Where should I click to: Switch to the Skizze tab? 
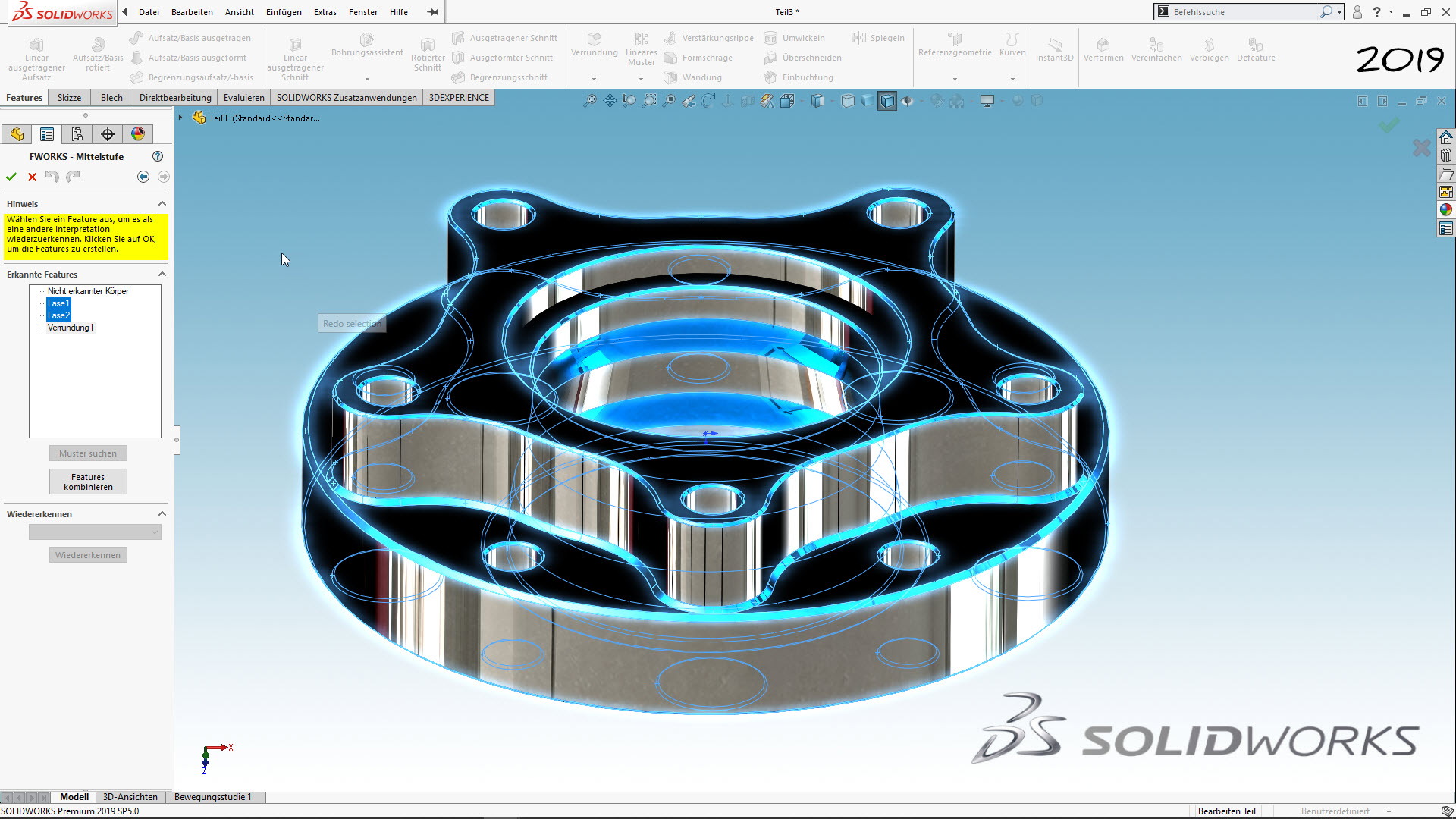[69, 98]
